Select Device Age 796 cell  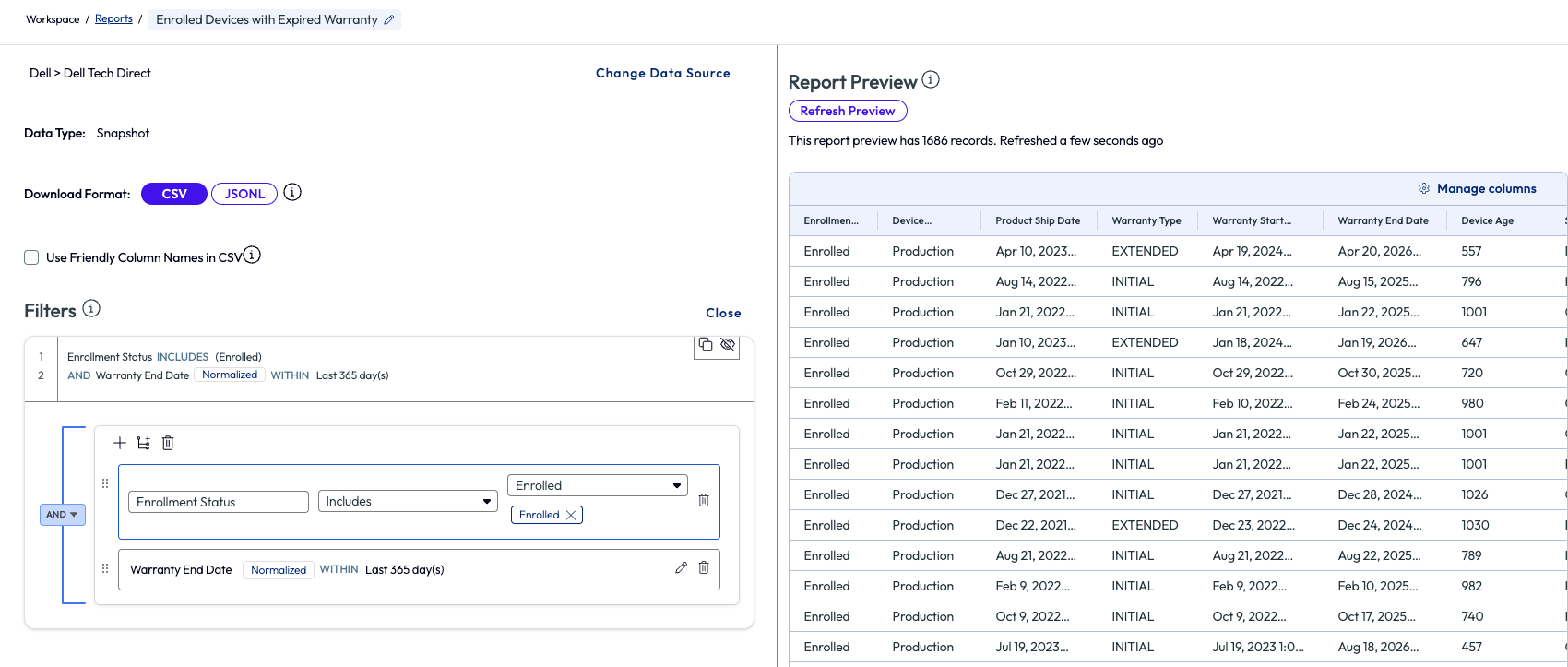click(1471, 281)
